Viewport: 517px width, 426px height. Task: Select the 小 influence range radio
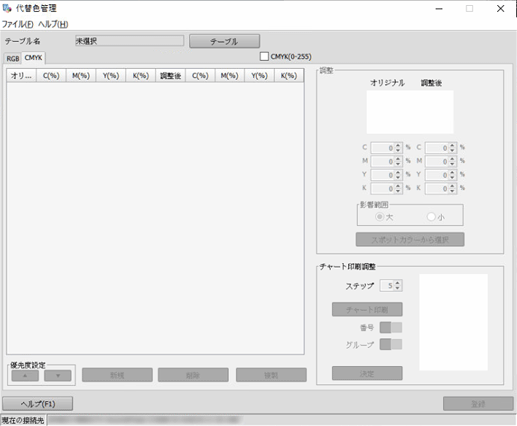431,217
